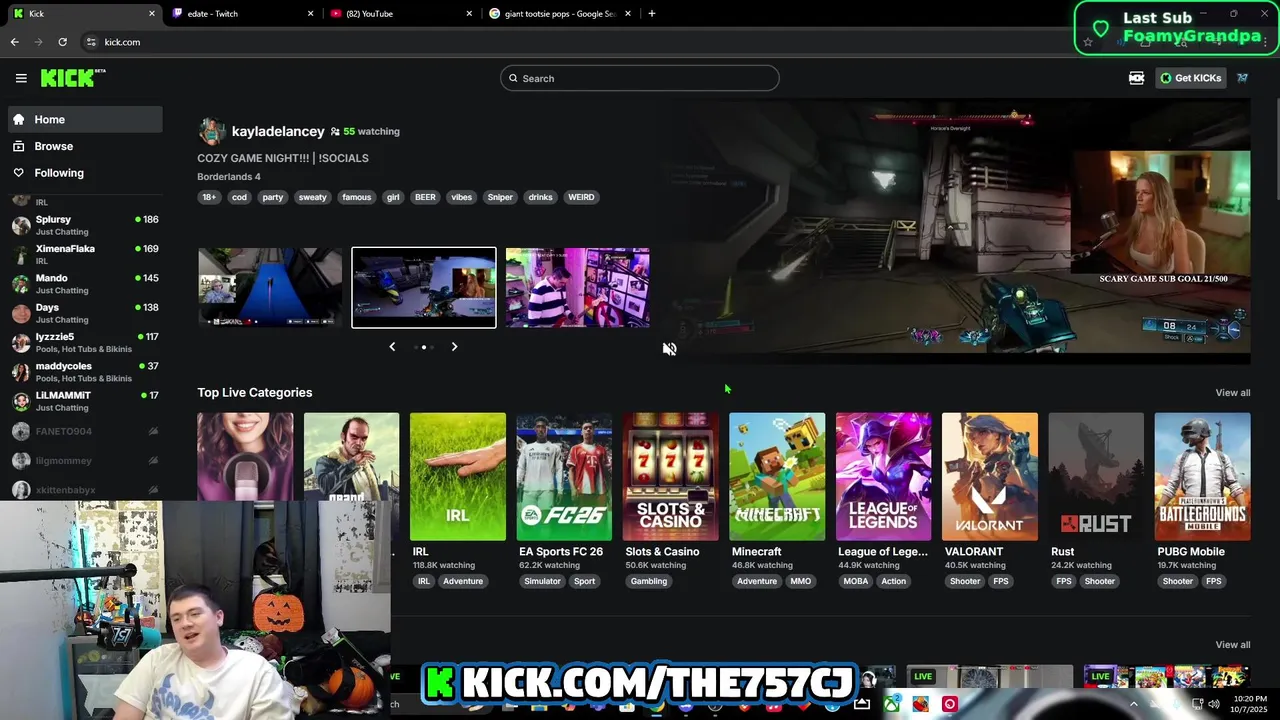This screenshot has width=1280, height=720.
Task: Open the taskbar clock and date
Action: pos(1250,704)
